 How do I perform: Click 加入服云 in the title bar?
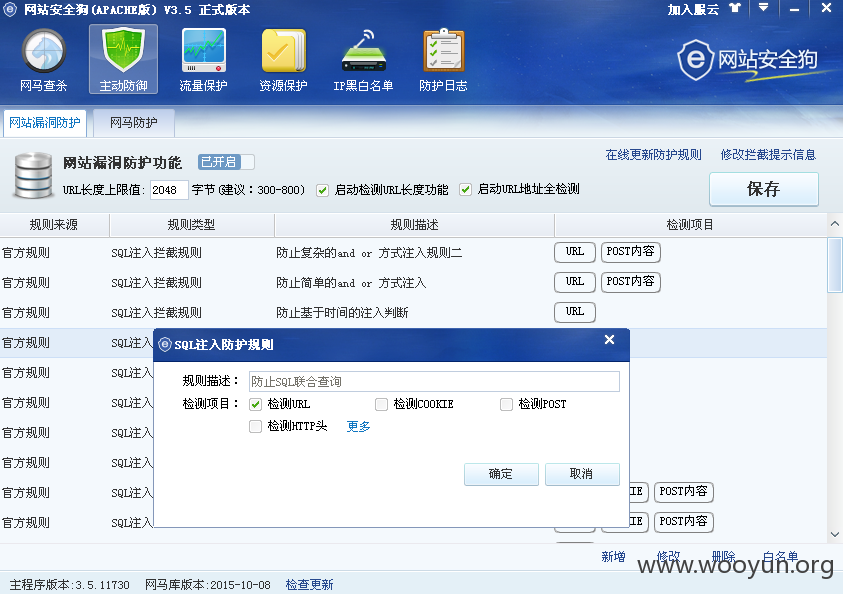[693, 9]
